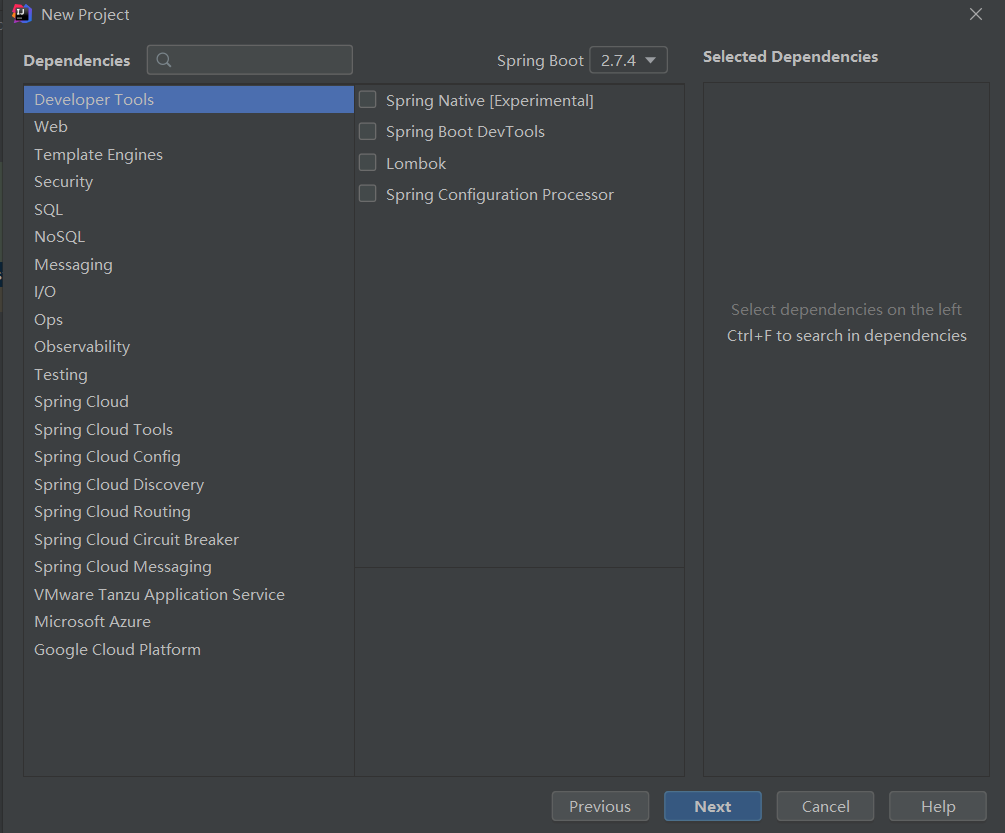The image size is (1005, 833).
Task: Select the Microsoft Azure category
Action: click(x=188, y=622)
